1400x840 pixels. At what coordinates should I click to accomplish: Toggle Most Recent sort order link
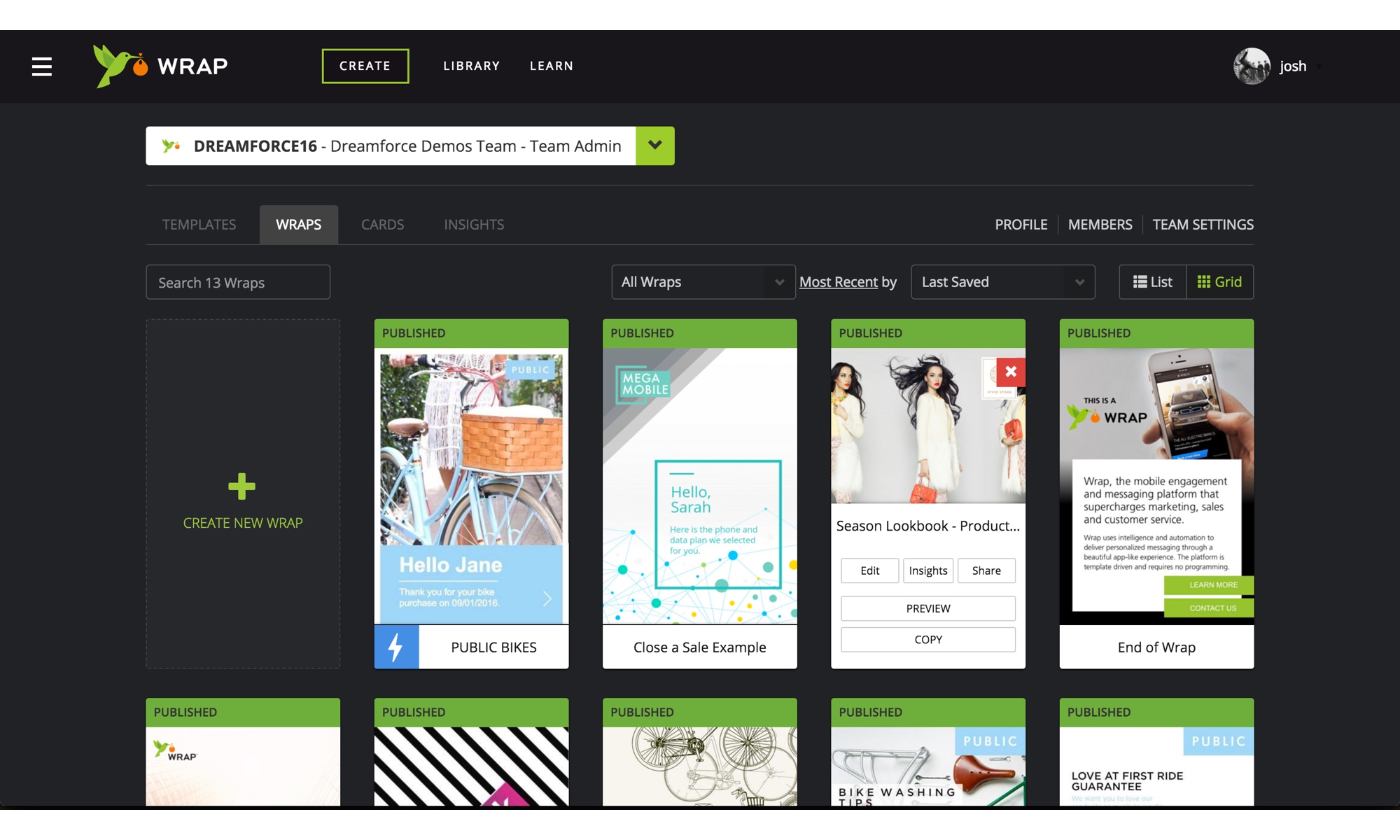pos(839,282)
